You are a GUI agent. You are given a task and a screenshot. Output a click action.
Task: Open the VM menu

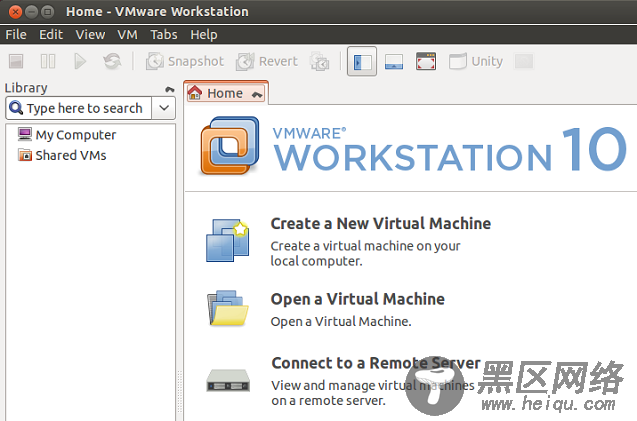pos(128,35)
